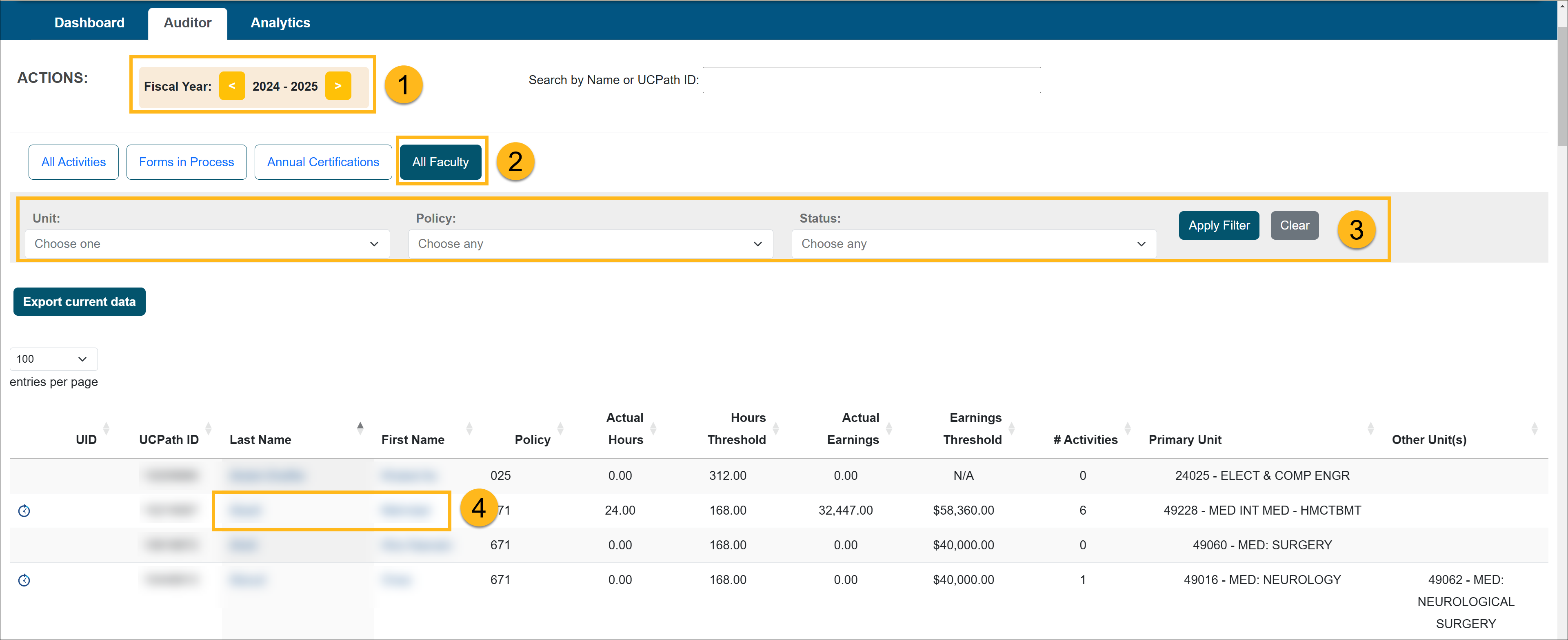Select the Auditor tab
The image size is (1568, 640).
pos(187,22)
